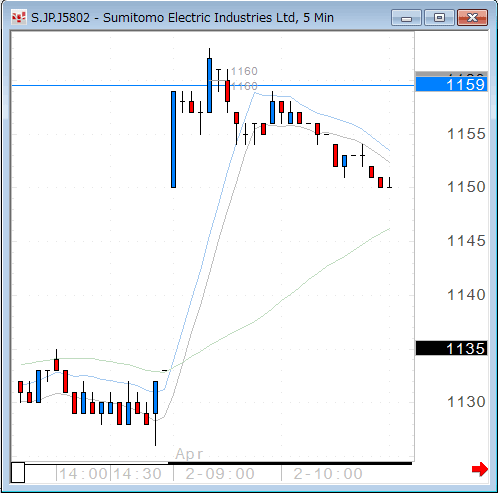
Task: Click the upper 1160 label near the candles
Action: 244,71
